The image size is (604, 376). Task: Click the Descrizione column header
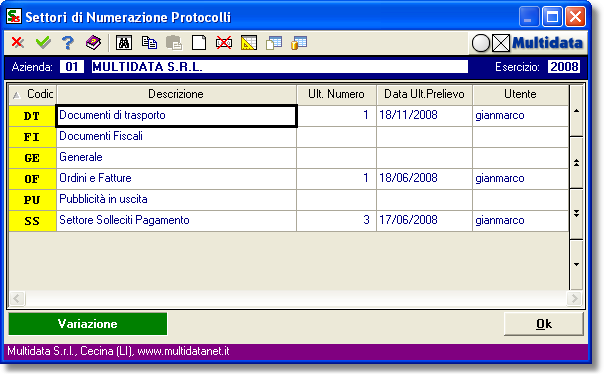click(x=176, y=94)
